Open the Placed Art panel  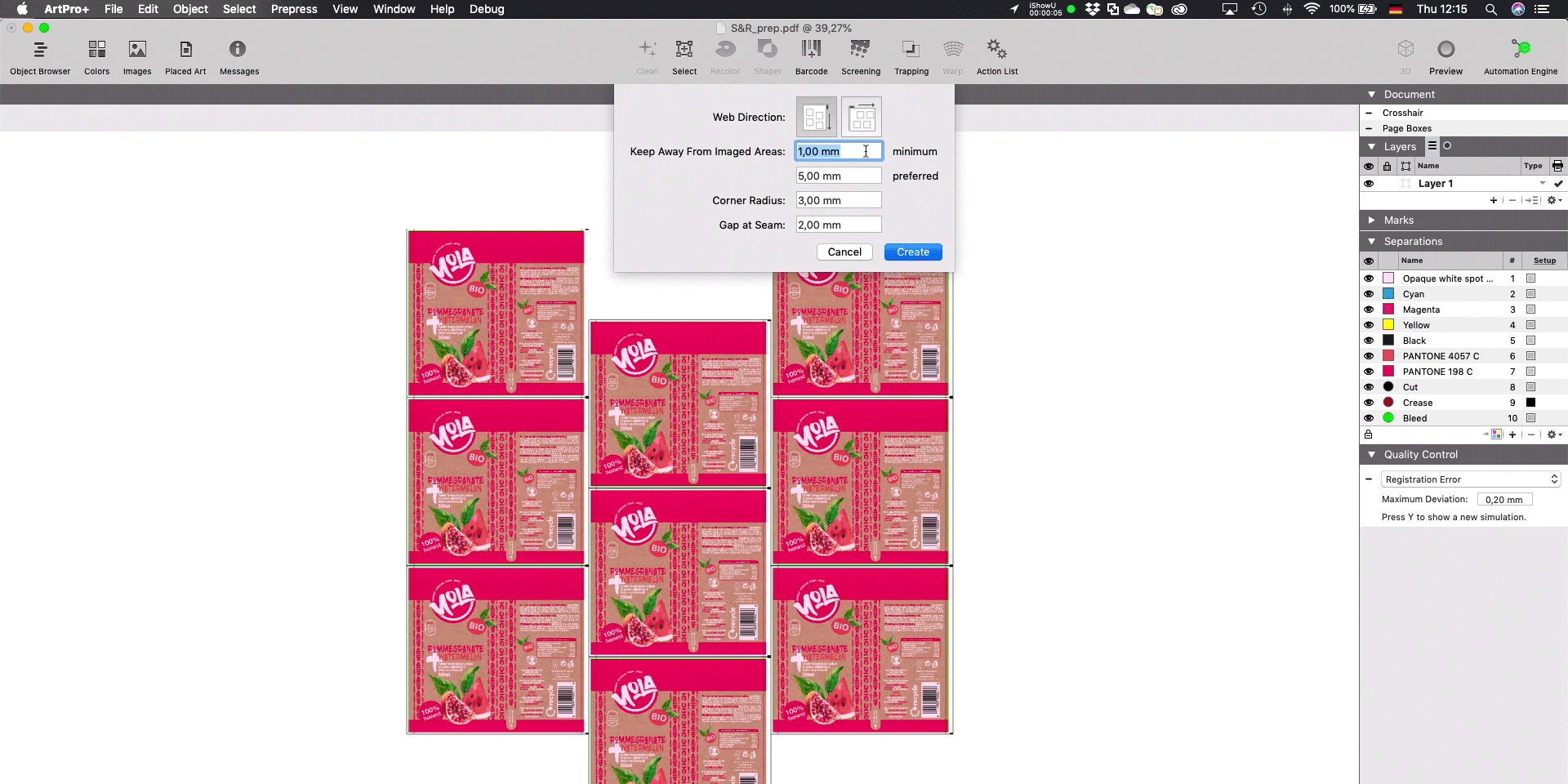pos(185,58)
